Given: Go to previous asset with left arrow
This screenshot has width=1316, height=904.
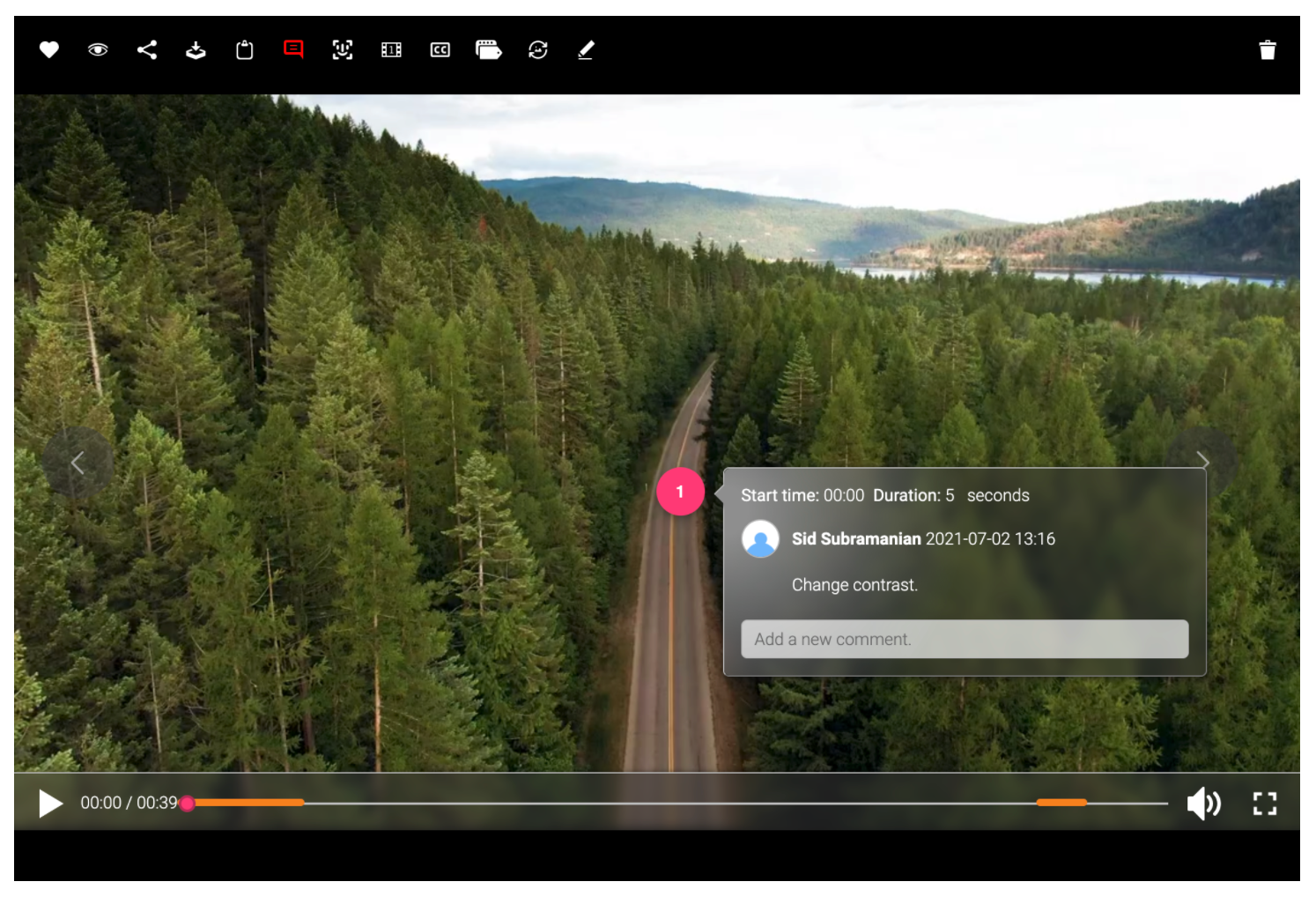Looking at the screenshot, I should point(78,463).
